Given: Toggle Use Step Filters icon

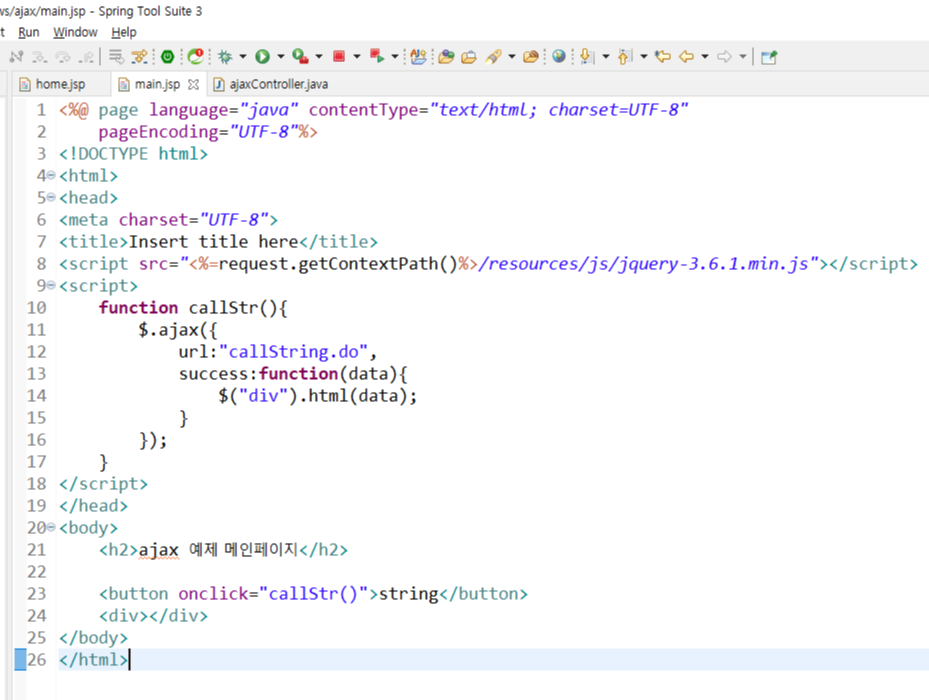Looking at the screenshot, I should click(x=139, y=57).
